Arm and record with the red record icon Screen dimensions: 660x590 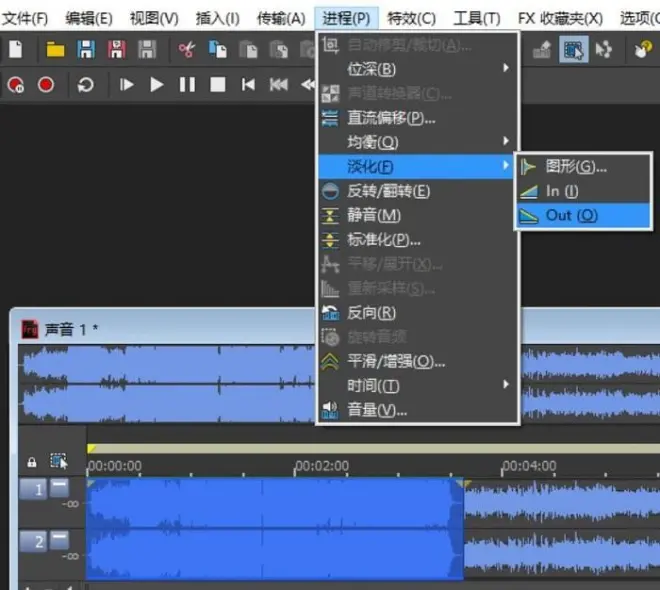pyautogui.click(x=16, y=85)
